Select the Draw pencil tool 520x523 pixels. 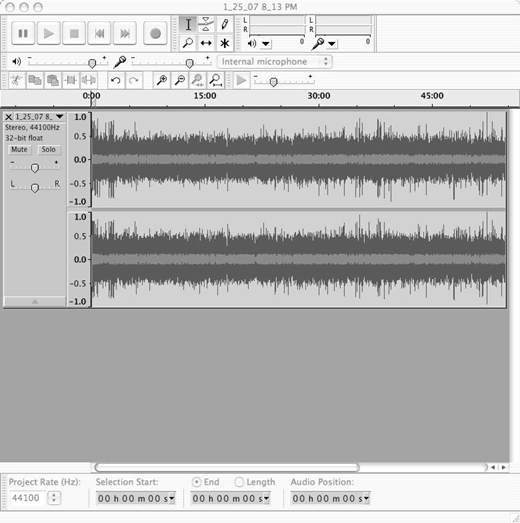click(224, 24)
